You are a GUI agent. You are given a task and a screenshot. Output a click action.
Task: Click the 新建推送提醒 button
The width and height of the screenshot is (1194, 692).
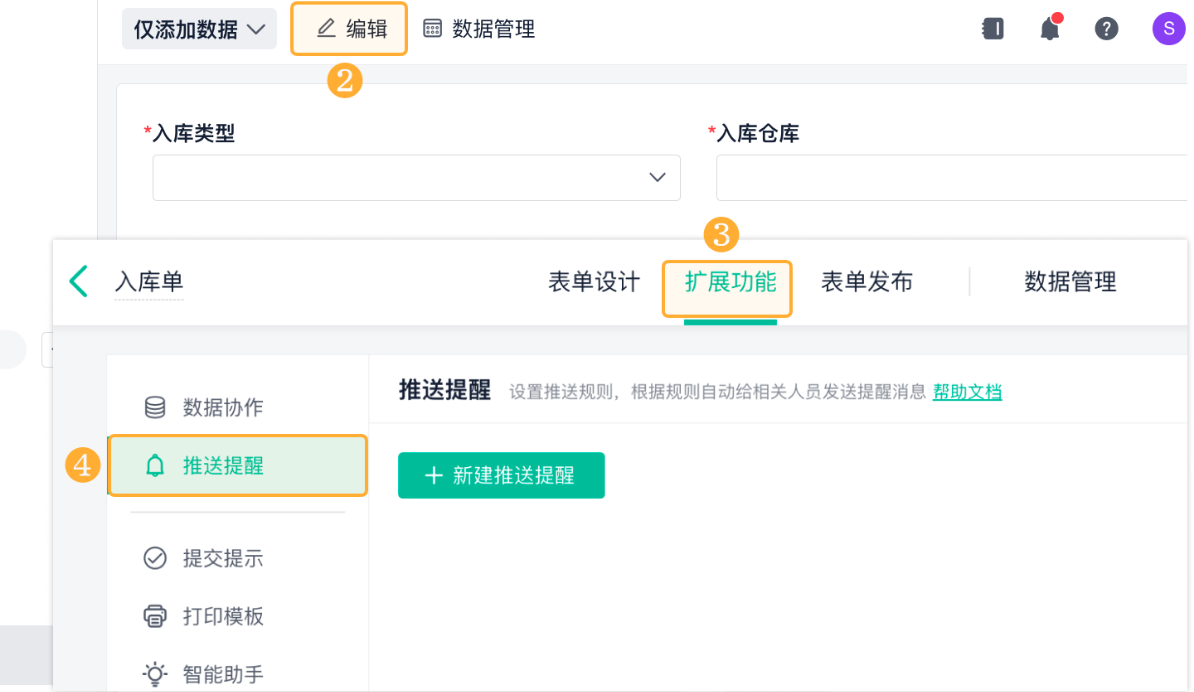click(501, 475)
